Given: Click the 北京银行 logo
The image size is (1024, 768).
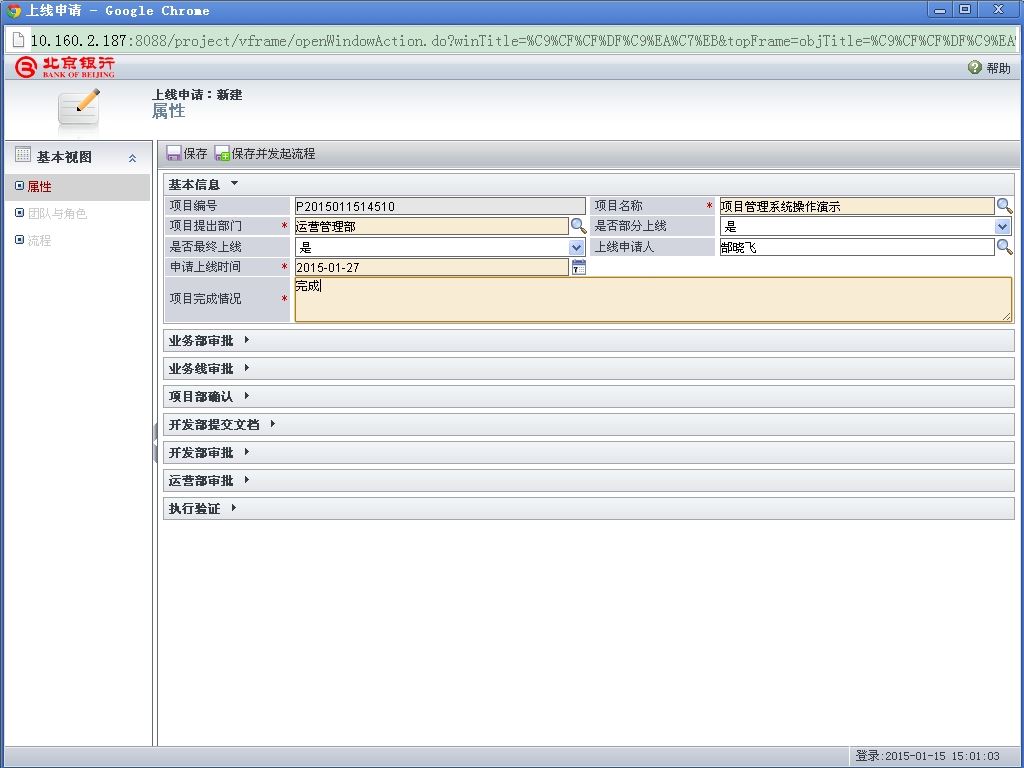Looking at the screenshot, I should [65, 67].
